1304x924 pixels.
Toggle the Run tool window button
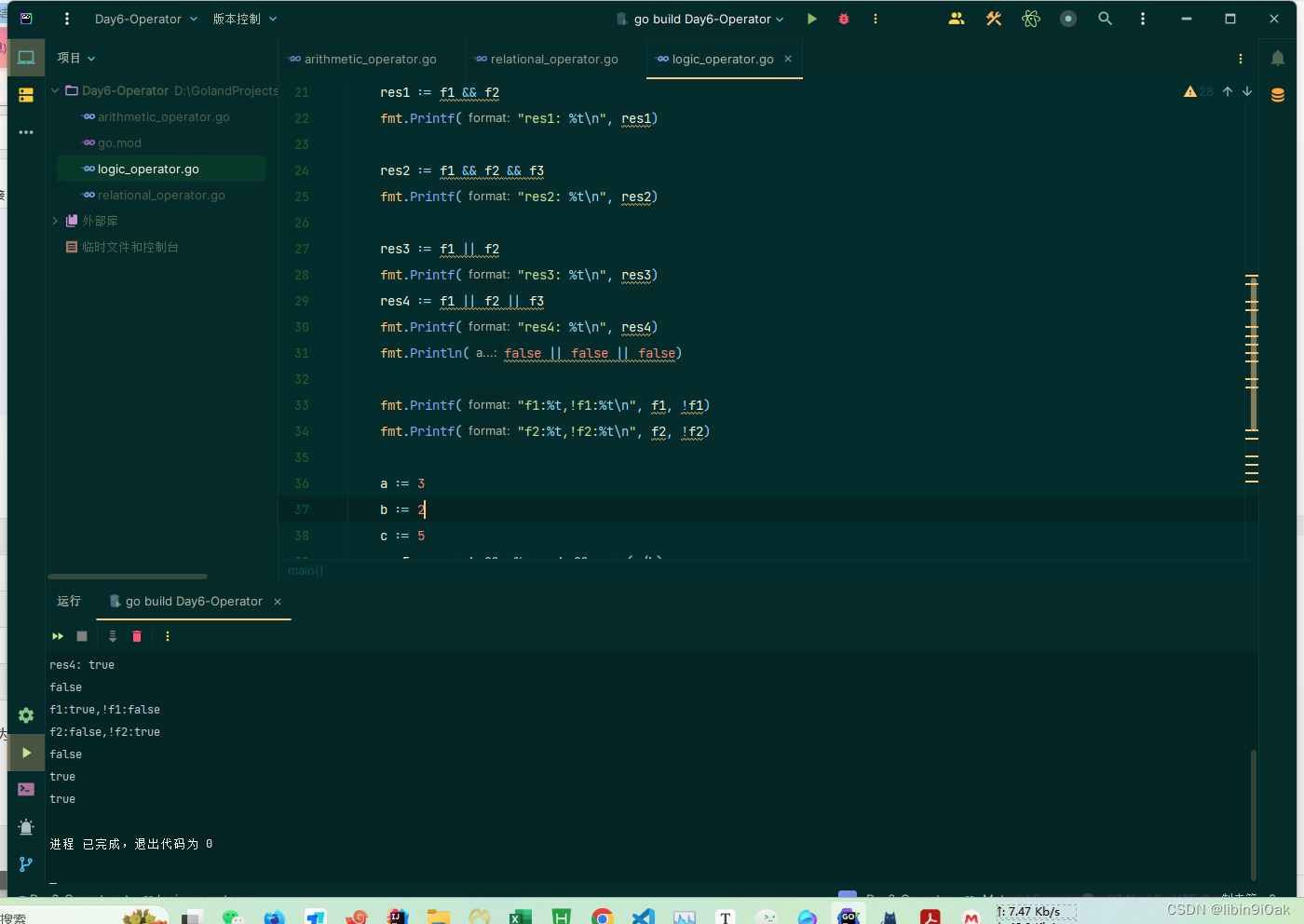click(26, 753)
